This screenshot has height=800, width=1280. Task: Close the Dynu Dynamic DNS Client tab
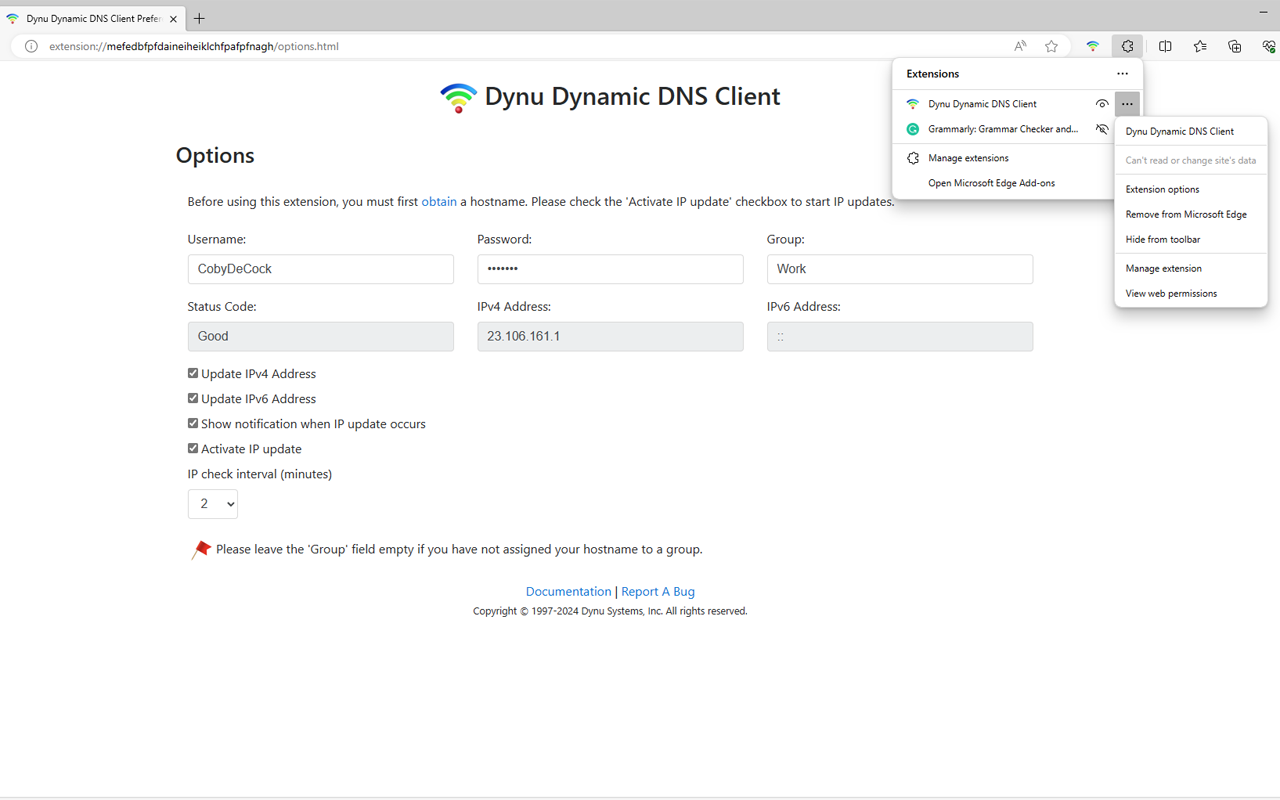[x=173, y=18]
